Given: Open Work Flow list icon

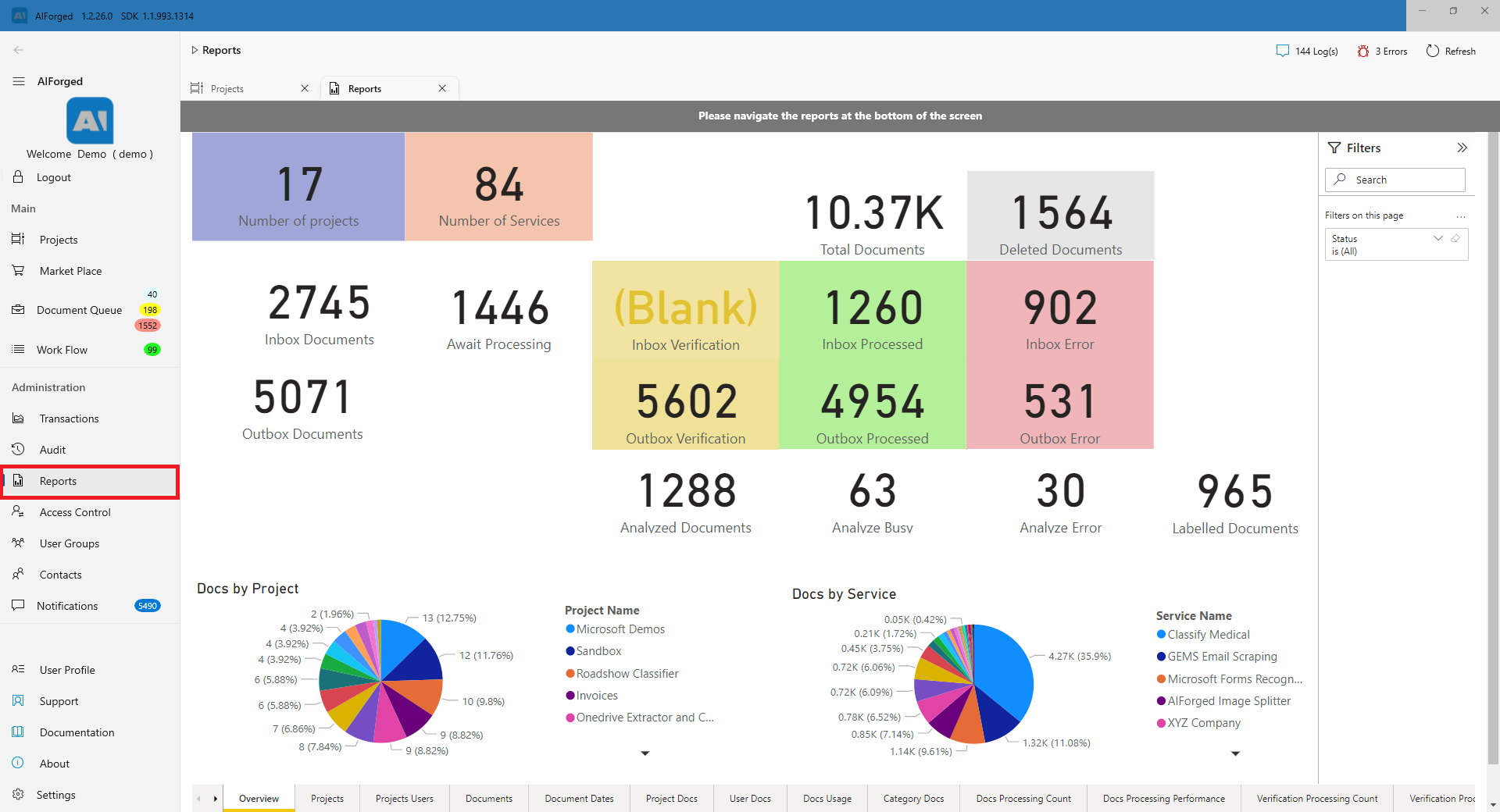Looking at the screenshot, I should pyautogui.click(x=18, y=349).
